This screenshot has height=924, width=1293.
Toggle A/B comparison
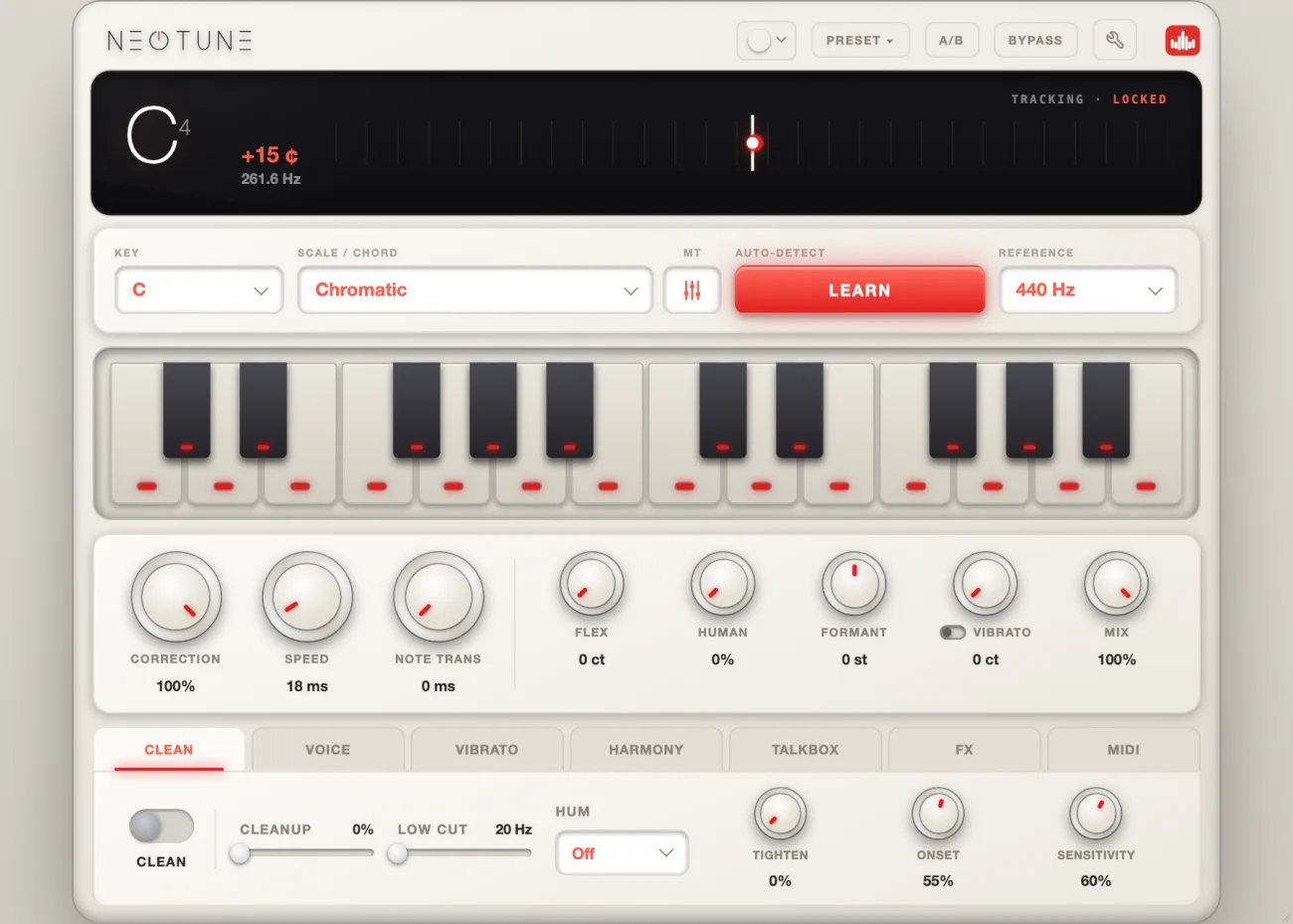tap(951, 41)
